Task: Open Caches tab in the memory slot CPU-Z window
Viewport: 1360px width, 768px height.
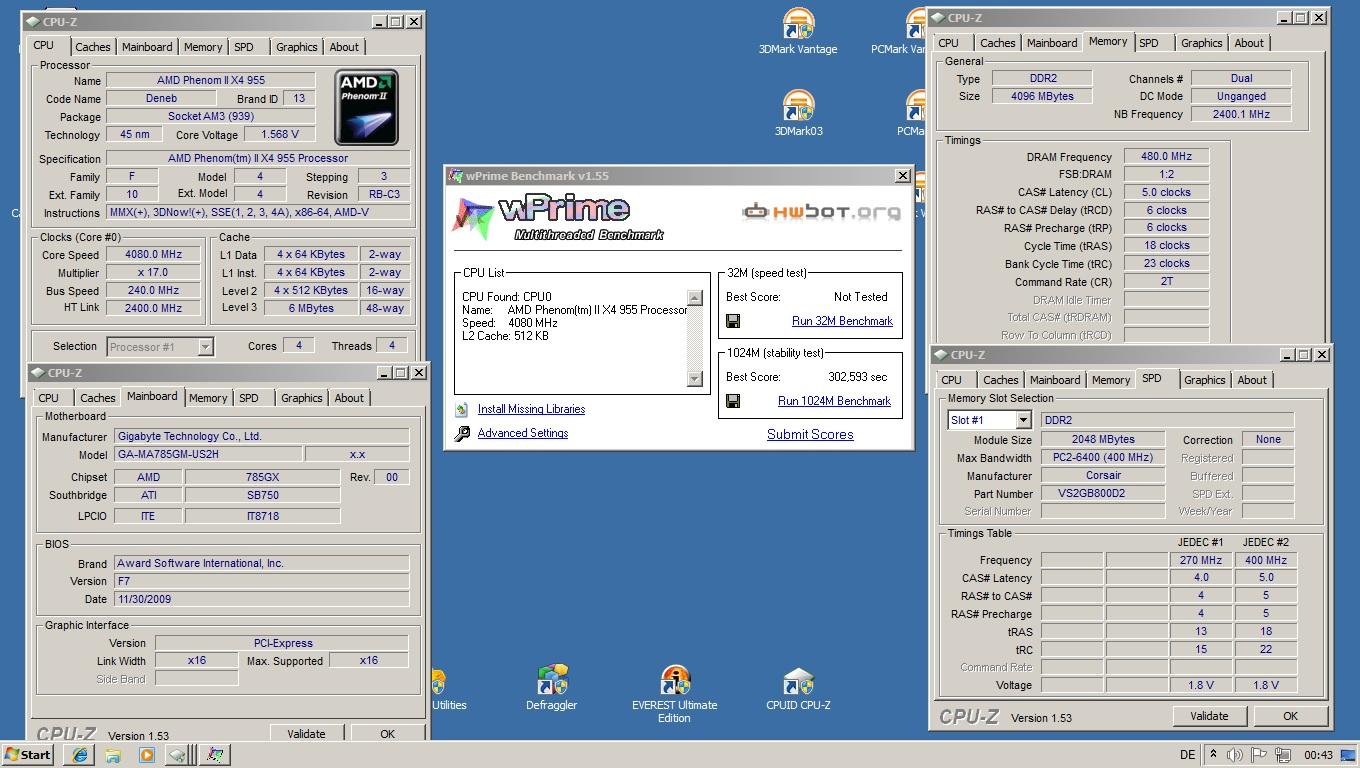Action: tap(1000, 380)
